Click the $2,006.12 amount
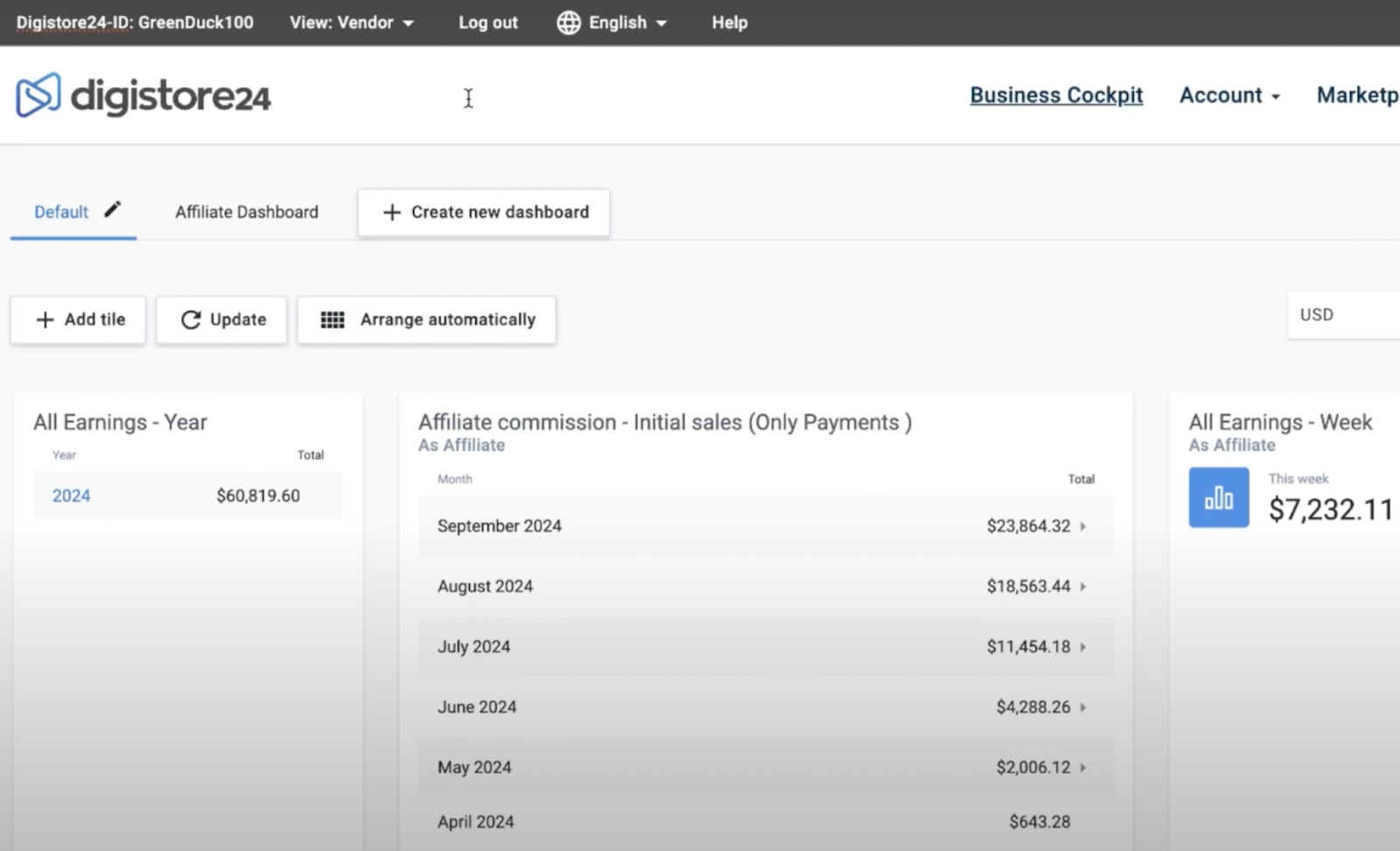Viewport: 1400px width, 851px height. click(1033, 768)
